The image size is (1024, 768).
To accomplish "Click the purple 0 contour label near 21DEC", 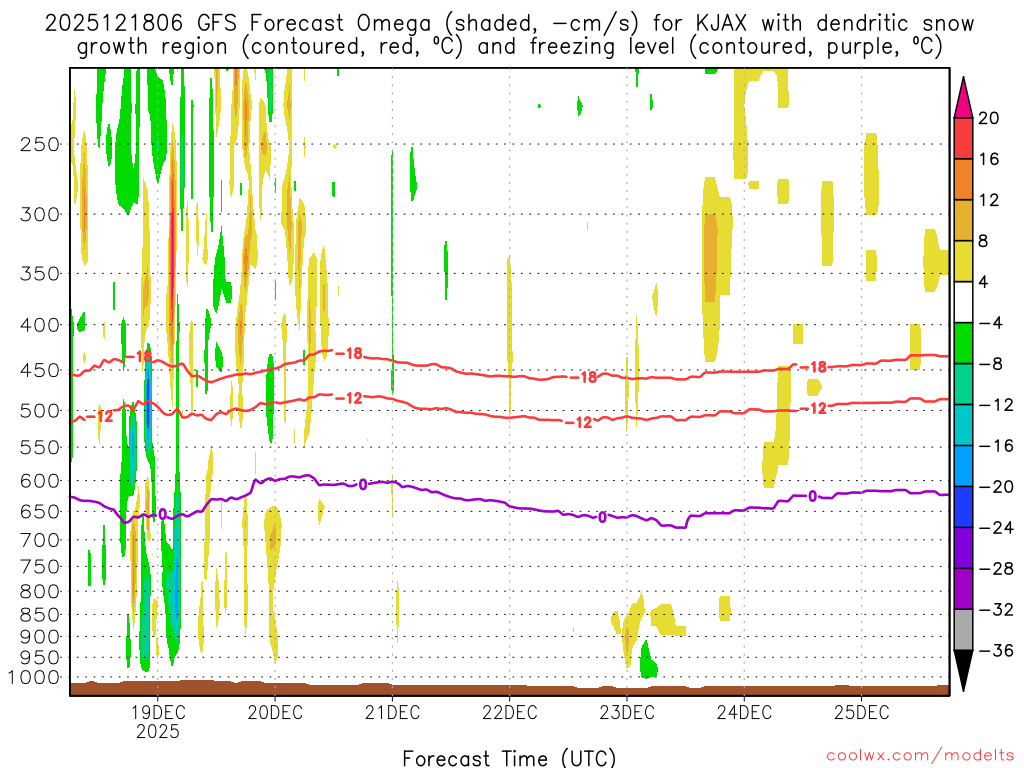I will [363, 484].
